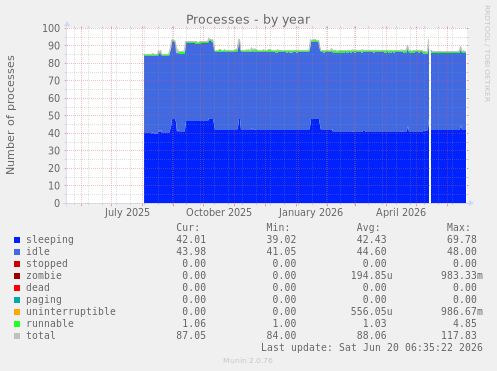Click total maximum value 117.83
Screen dimensions: 497x371
point(459,336)
